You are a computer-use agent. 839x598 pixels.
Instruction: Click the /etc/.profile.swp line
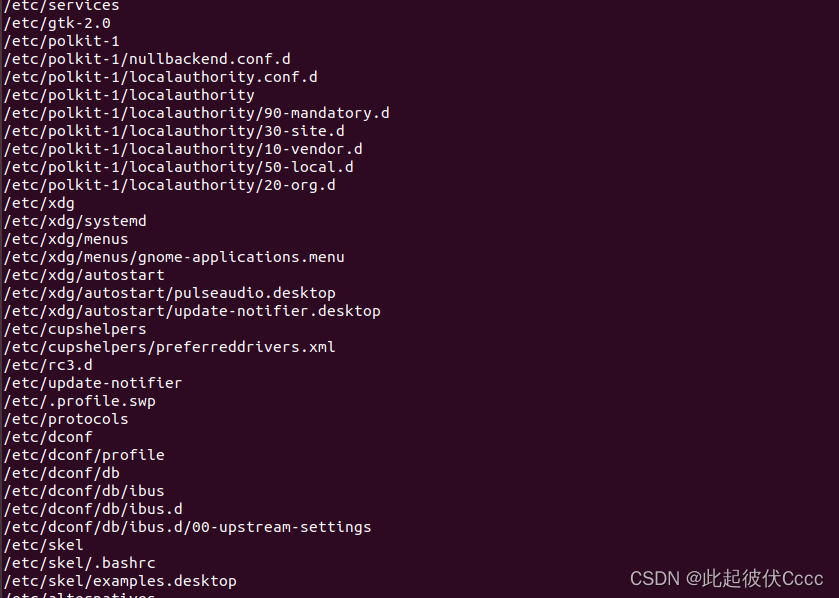coord(79,401)
